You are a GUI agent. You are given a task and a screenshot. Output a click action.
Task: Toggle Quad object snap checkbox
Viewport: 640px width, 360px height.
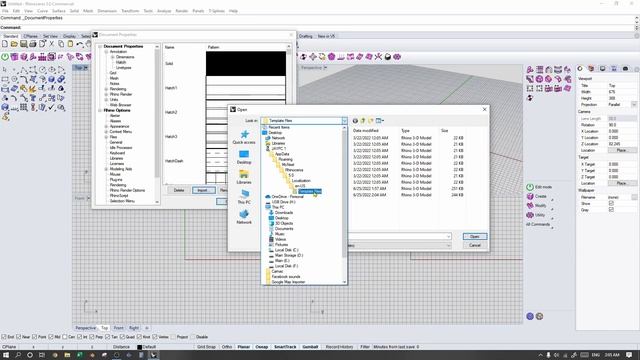(122, 337)
